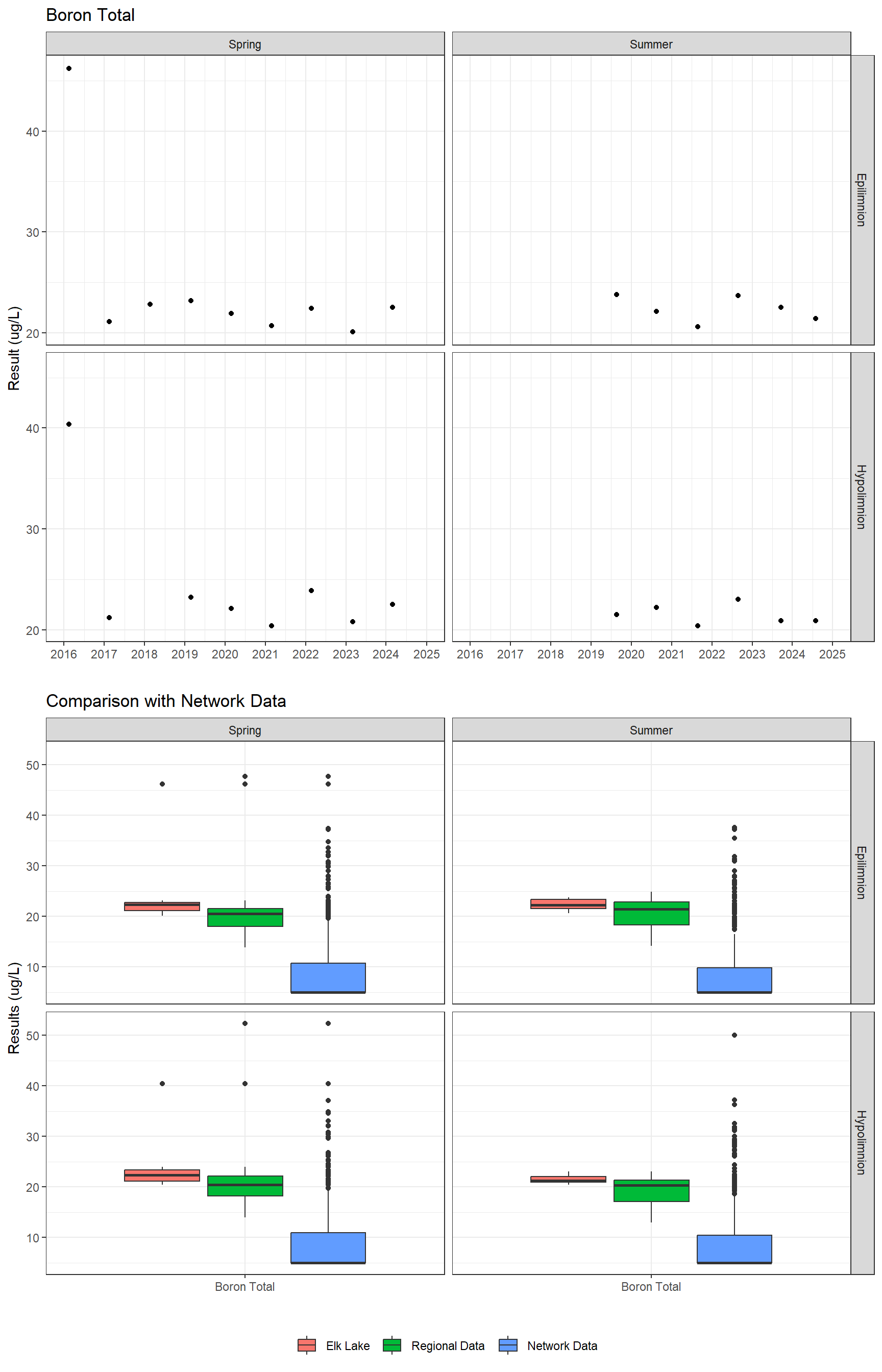Click the Network Data box in Summer Hypolimnion comparison
The width and height of the screenshot is (882, 1372).
734,1249
